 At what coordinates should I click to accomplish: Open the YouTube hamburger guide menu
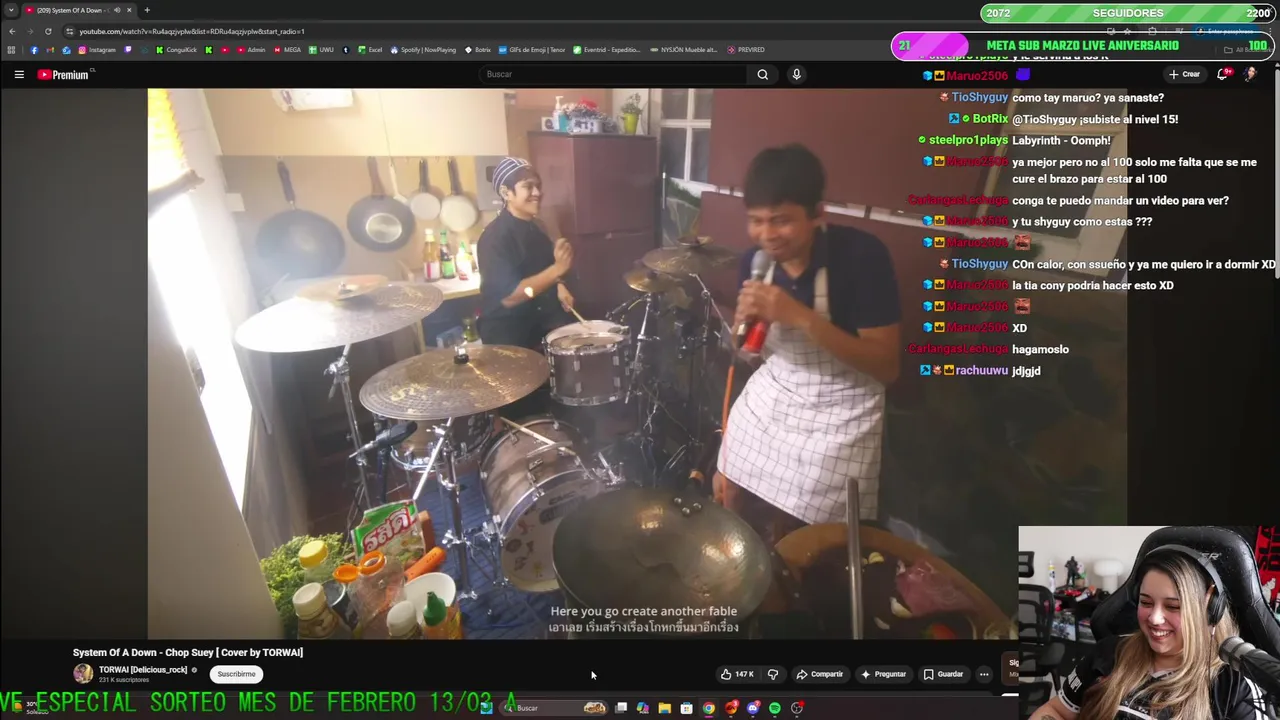tap(19, 74)
